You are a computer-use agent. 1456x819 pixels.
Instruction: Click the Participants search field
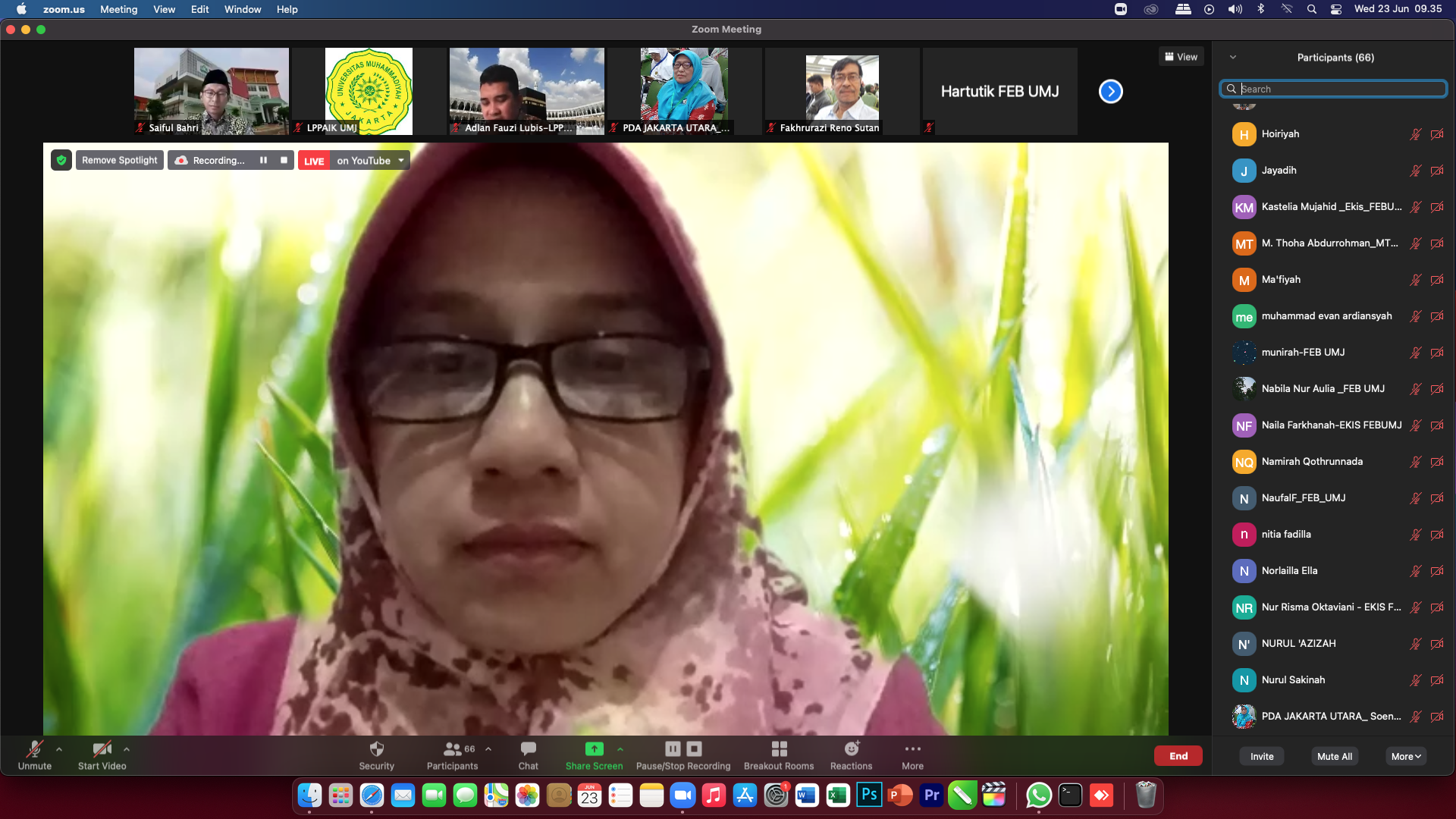(x=1333, y=89)
